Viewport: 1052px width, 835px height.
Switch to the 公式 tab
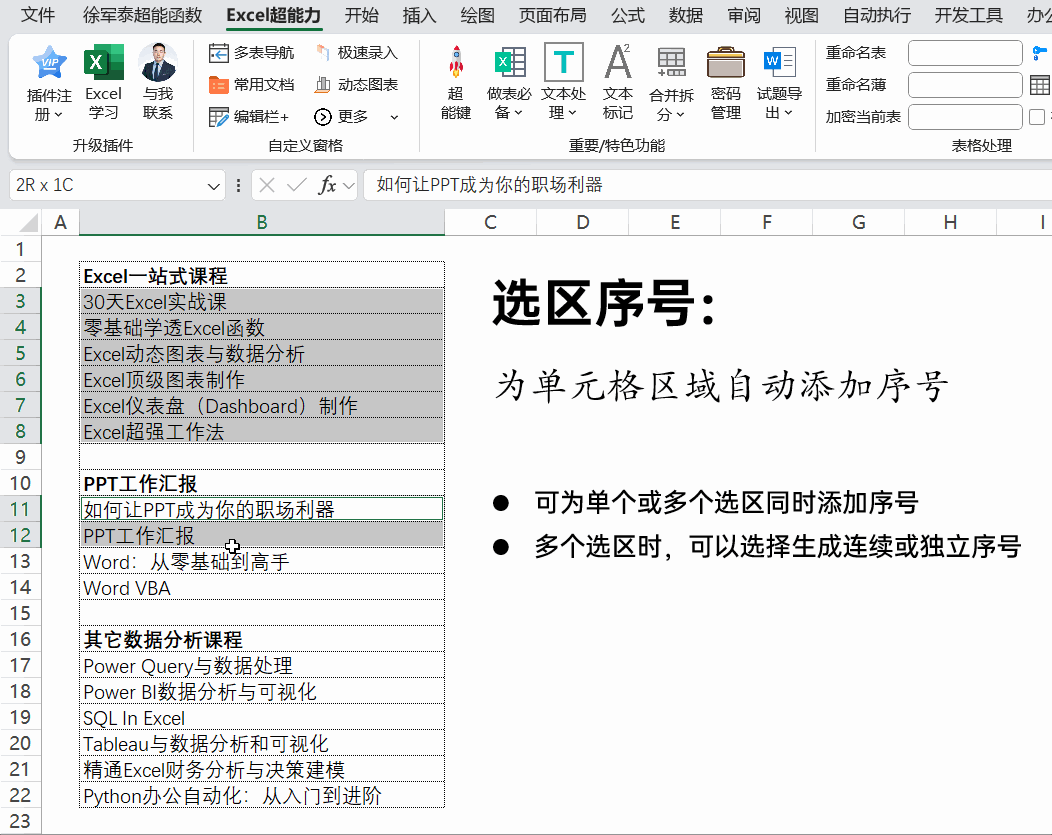point(627,15)
